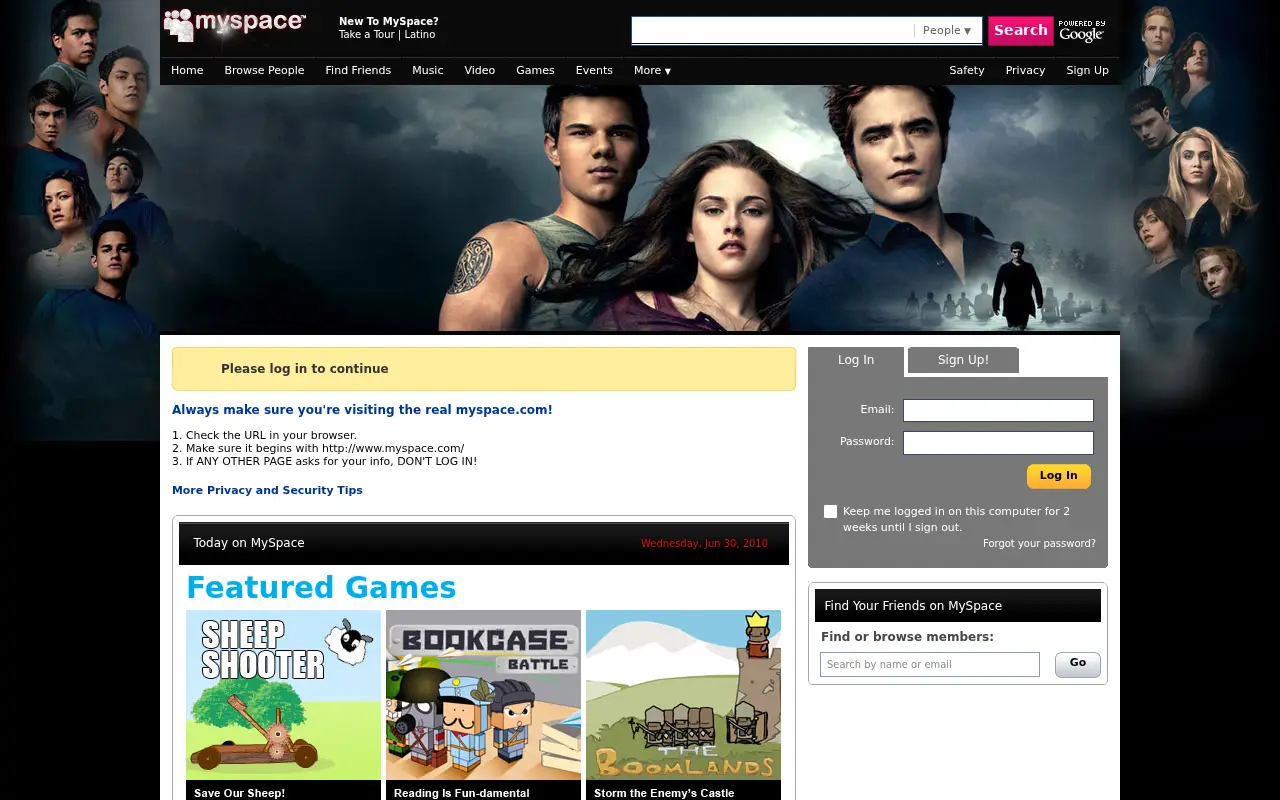Click the yellow Log In button

tap(1058, 476)
